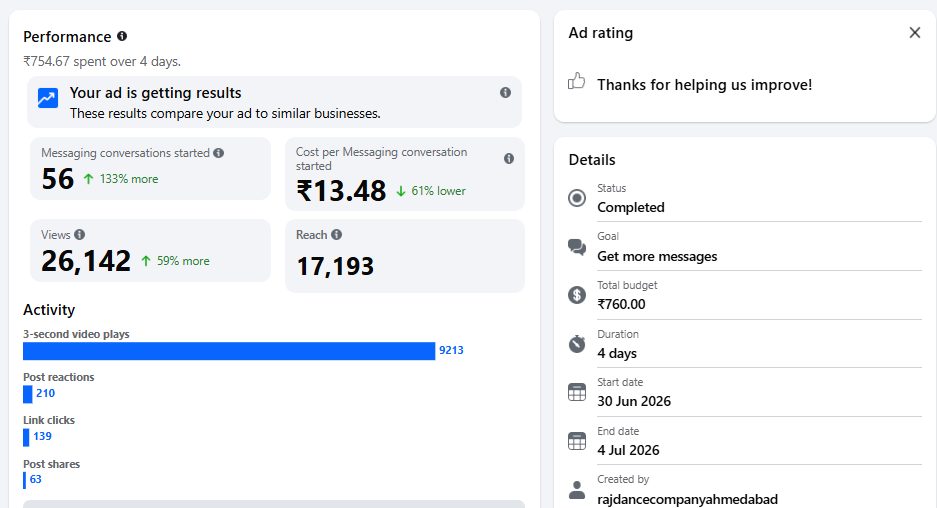
Task: Click 'Your ad is getting results' heading
Action: pos(155,93)
